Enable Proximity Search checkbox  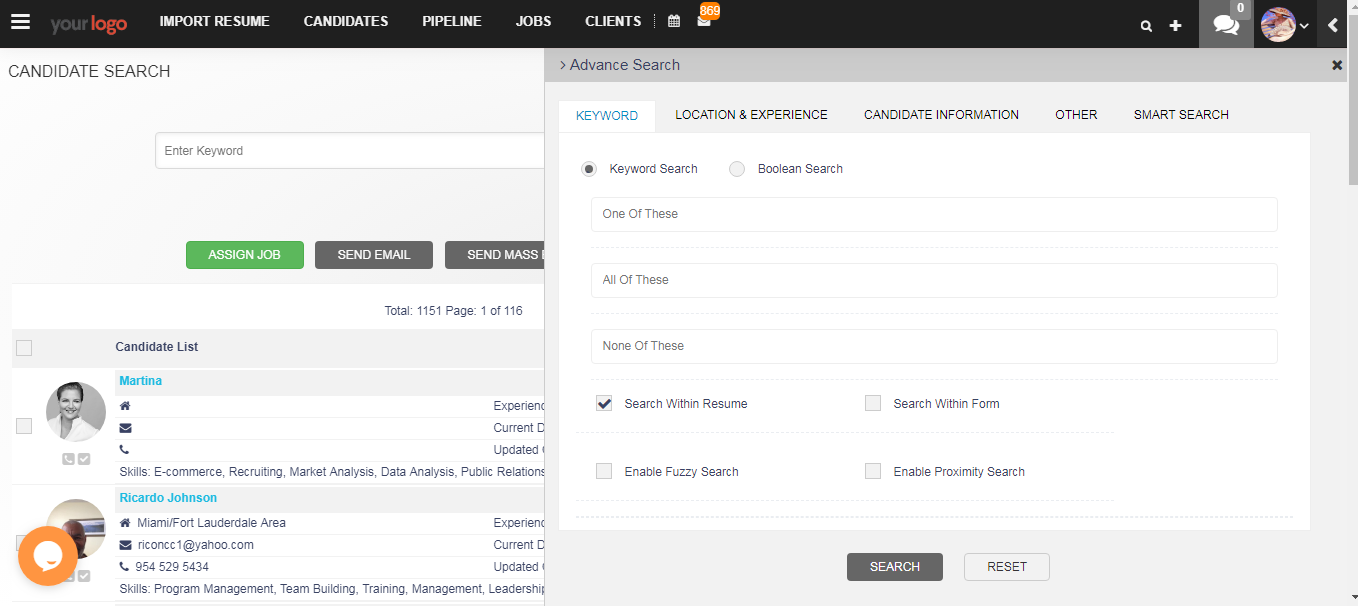(873, 471)
